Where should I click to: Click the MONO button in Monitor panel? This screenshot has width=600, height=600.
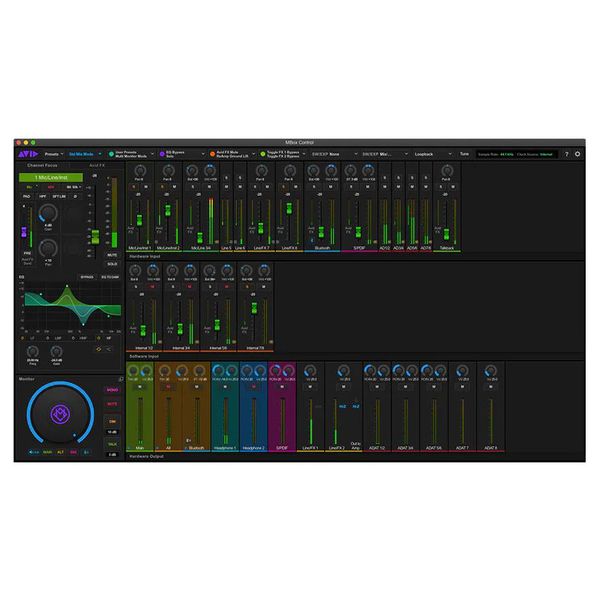(x=112, y=390)
